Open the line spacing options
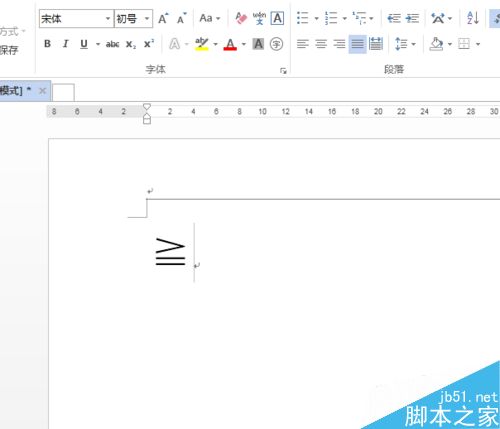 (x=405, y=44)
